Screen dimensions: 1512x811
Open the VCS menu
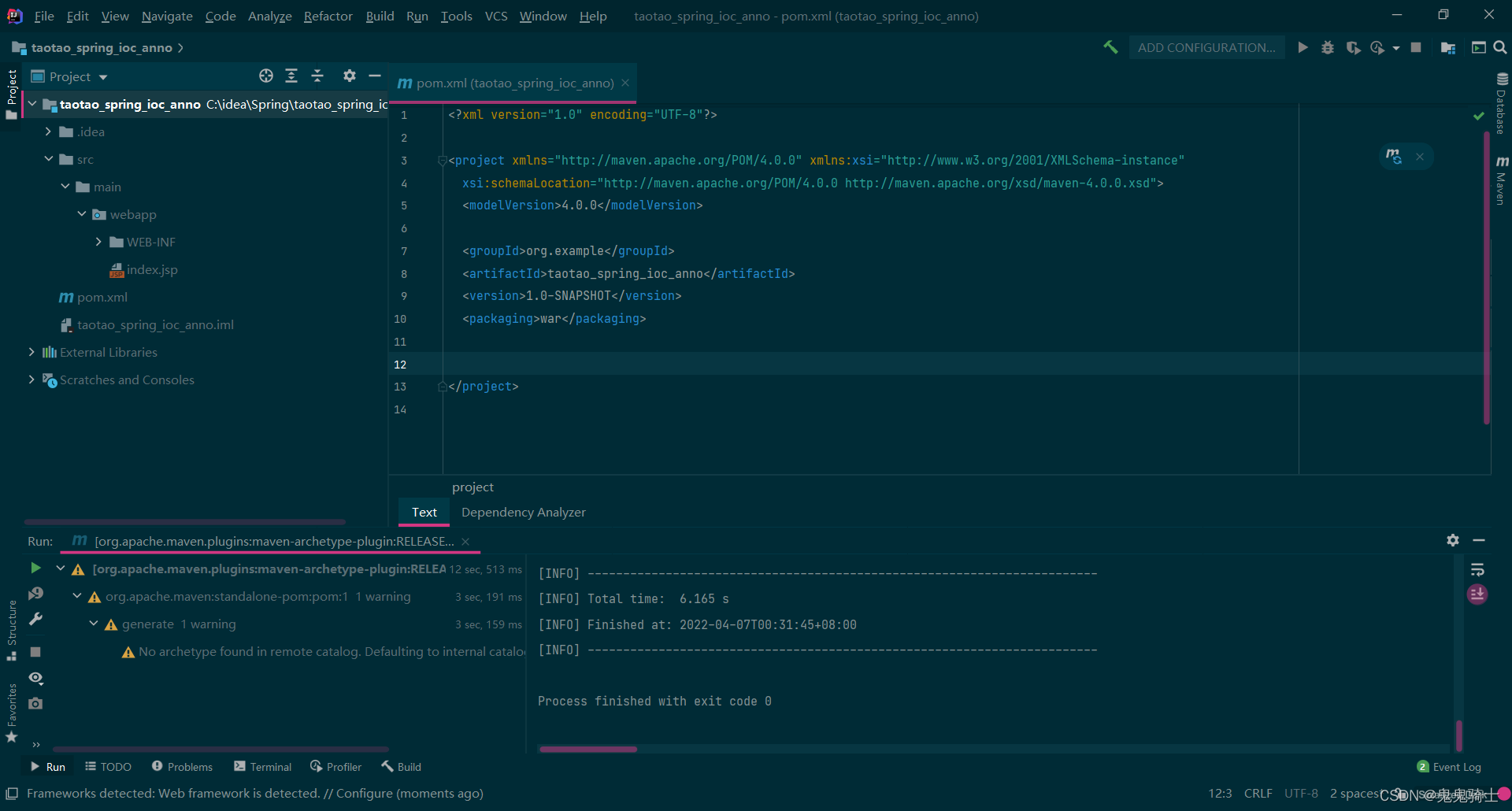pyautogui.click(x=496, y=16)
